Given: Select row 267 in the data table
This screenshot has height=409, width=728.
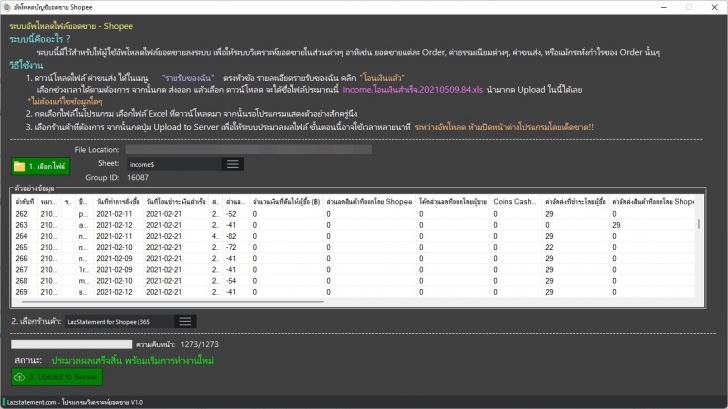Looking at the screenshot, I should click(354, 270).
